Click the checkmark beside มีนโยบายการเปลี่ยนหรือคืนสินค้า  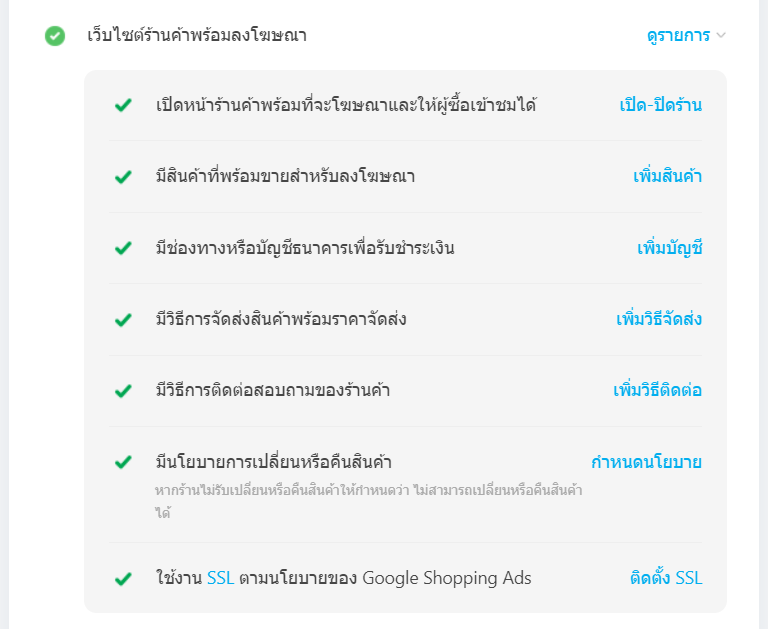[123, 462]
